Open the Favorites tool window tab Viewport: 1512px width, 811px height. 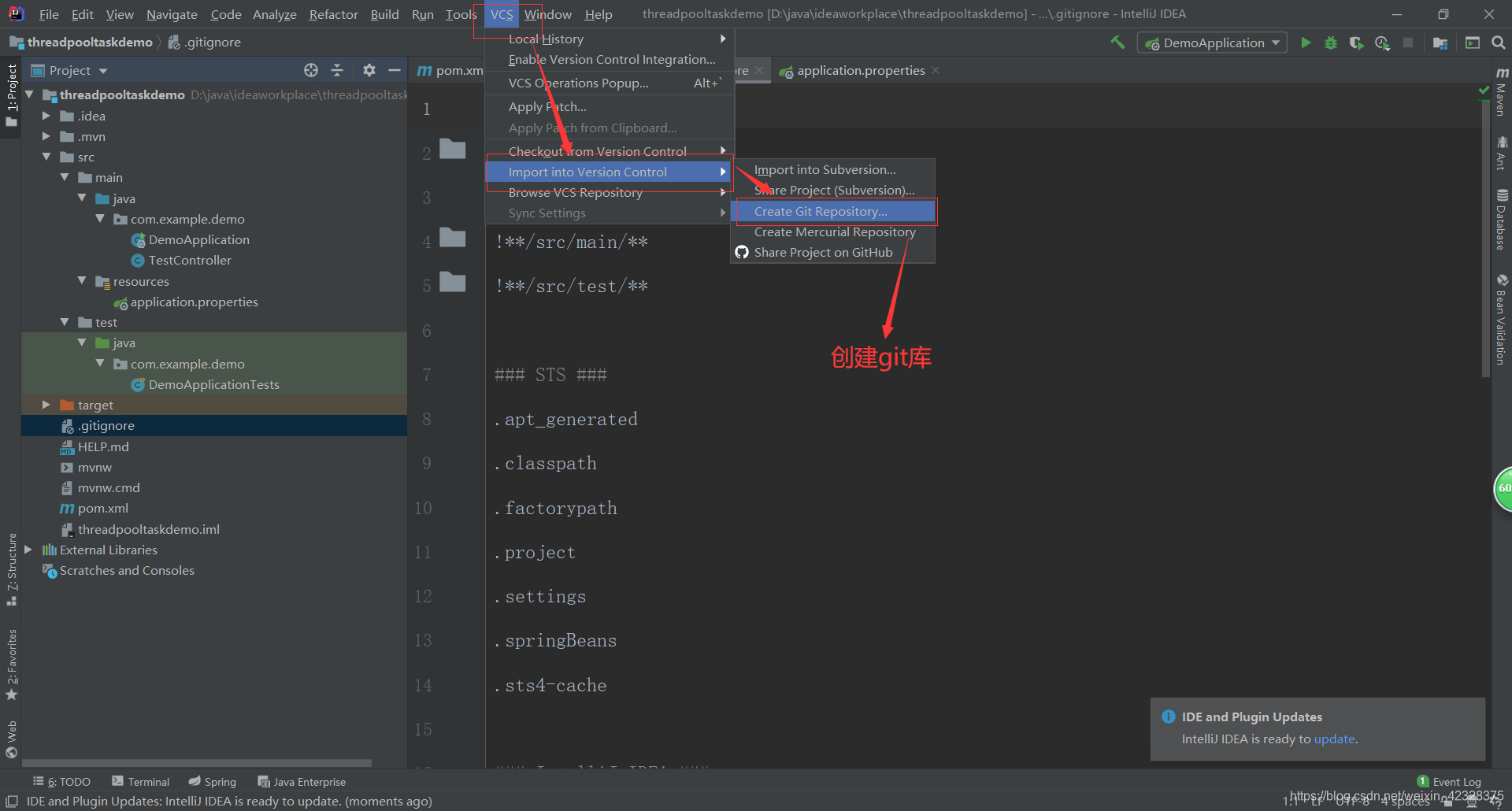11,664
